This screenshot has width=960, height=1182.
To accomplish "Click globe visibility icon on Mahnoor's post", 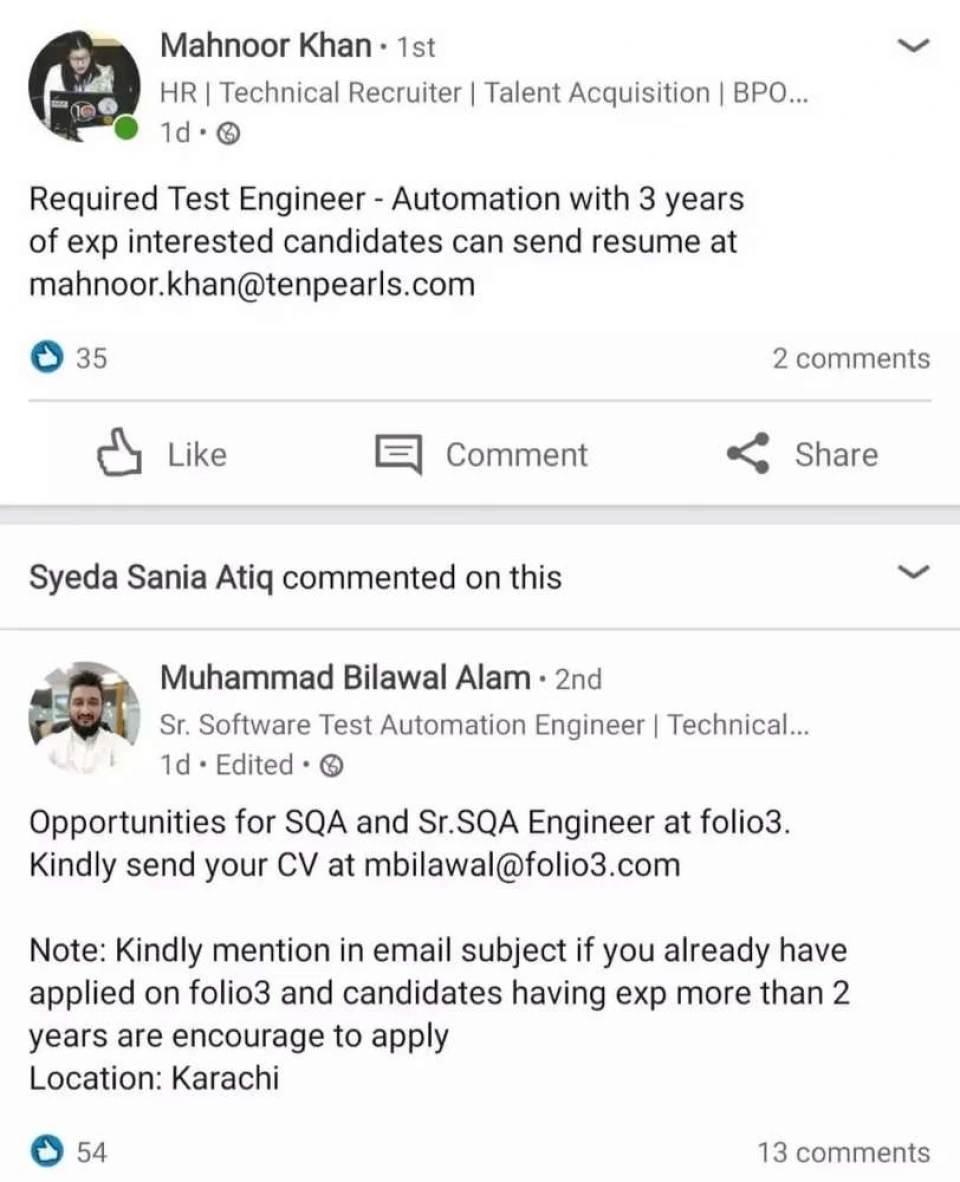I will tap(229, 133).
